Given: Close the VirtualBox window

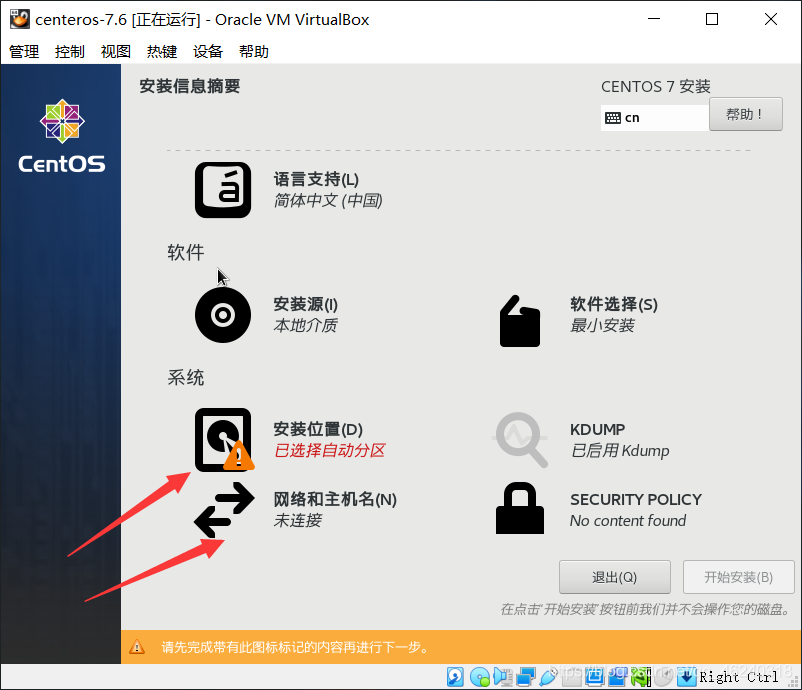Looking at the screenshot, I should [771, 19].
